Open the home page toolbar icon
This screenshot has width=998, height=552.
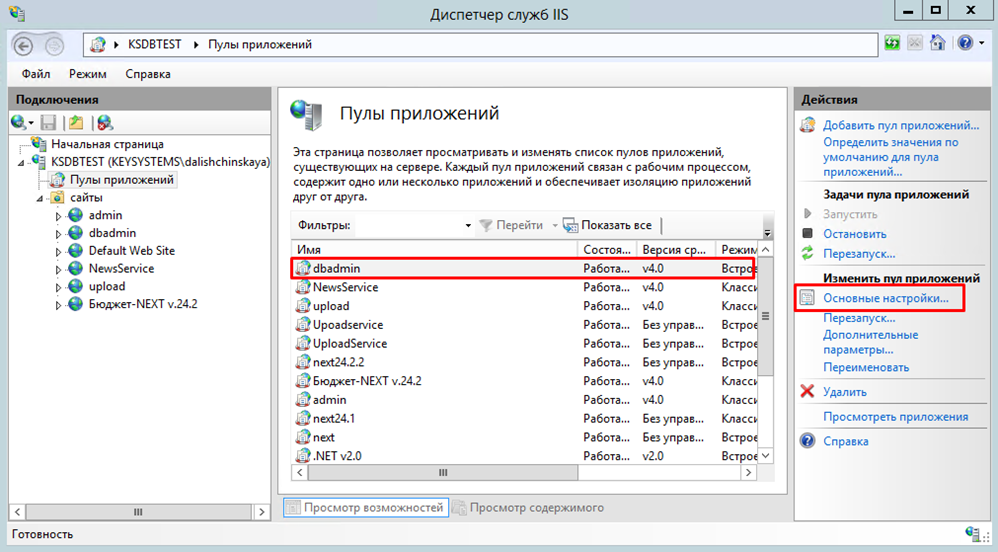click(938, 43)
